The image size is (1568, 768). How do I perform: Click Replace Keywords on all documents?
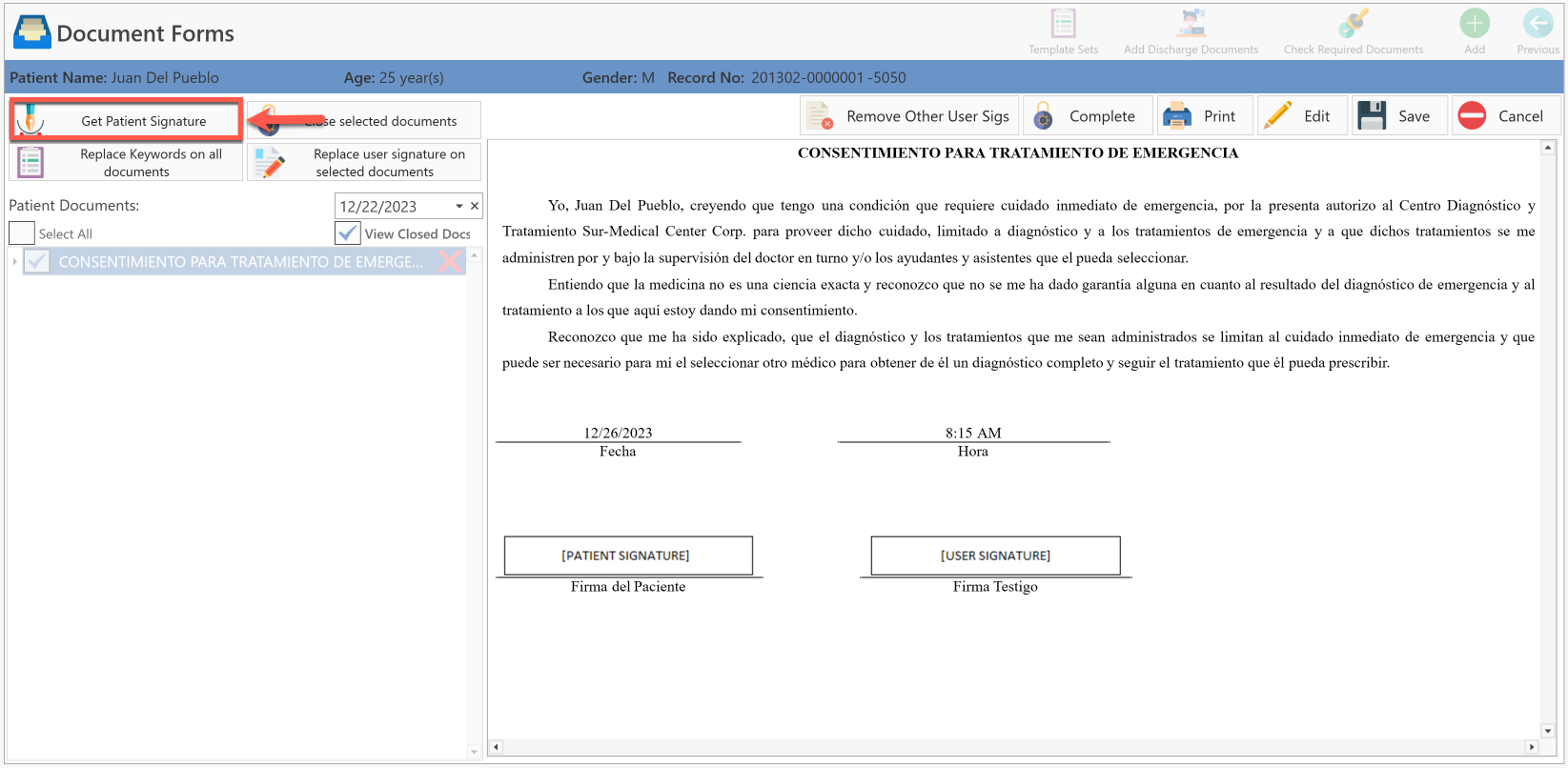(126, 162)
